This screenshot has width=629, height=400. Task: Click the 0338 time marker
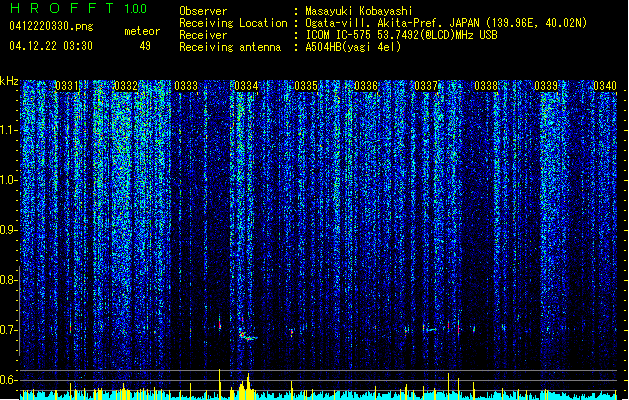tap(486, 86)
